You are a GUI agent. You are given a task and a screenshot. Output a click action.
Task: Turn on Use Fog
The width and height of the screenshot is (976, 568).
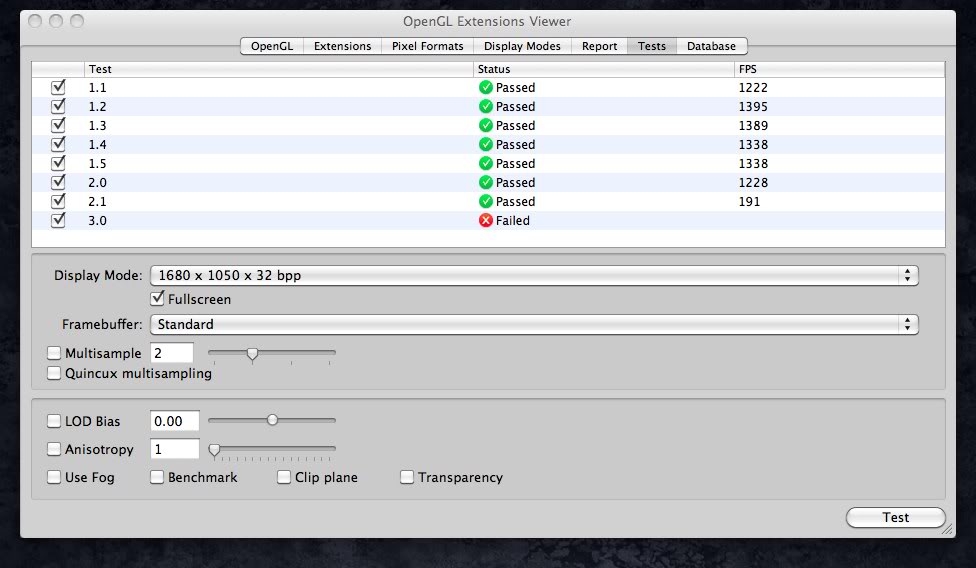[54, 477]
